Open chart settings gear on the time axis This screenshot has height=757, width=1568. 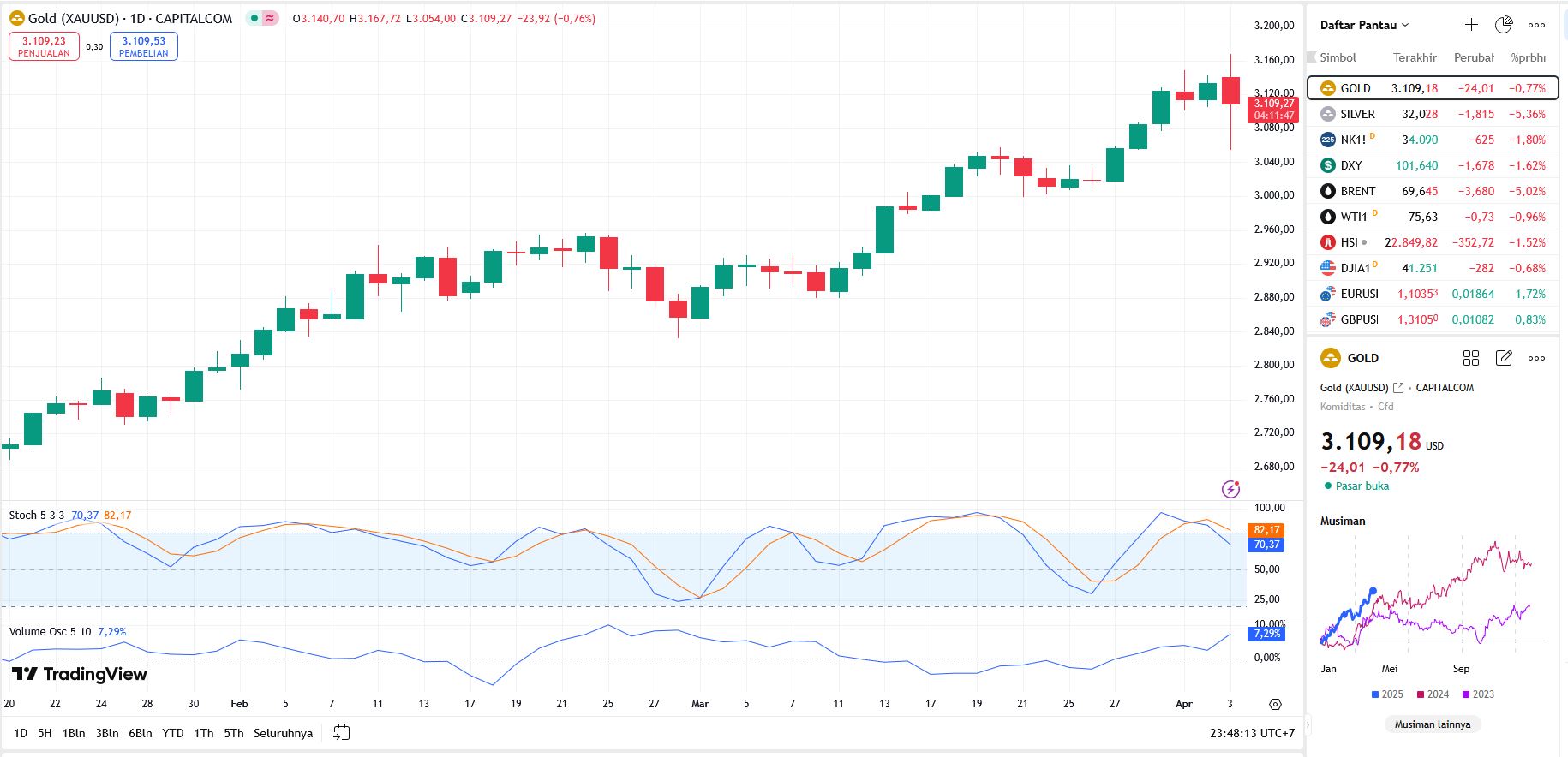pyautogui.click(x=1275, y=704)
